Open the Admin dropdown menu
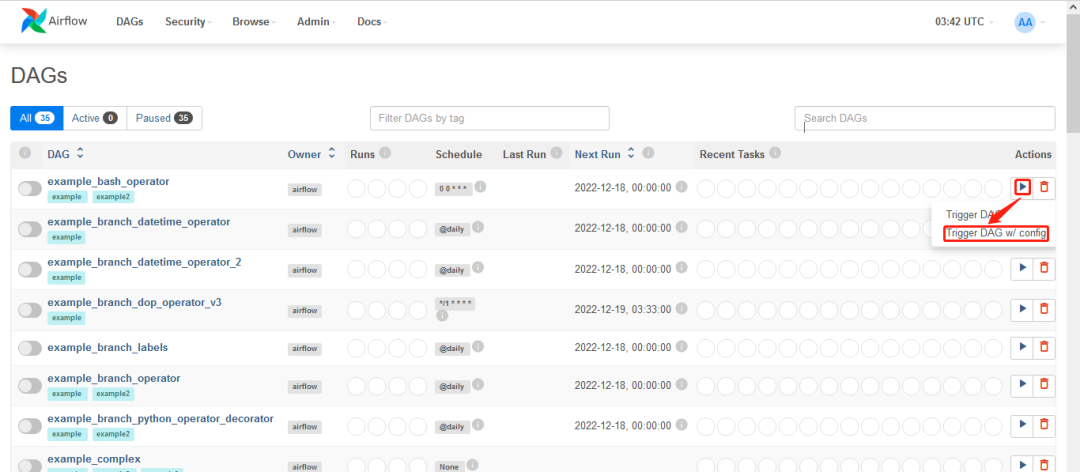 (x=316, y=21)
